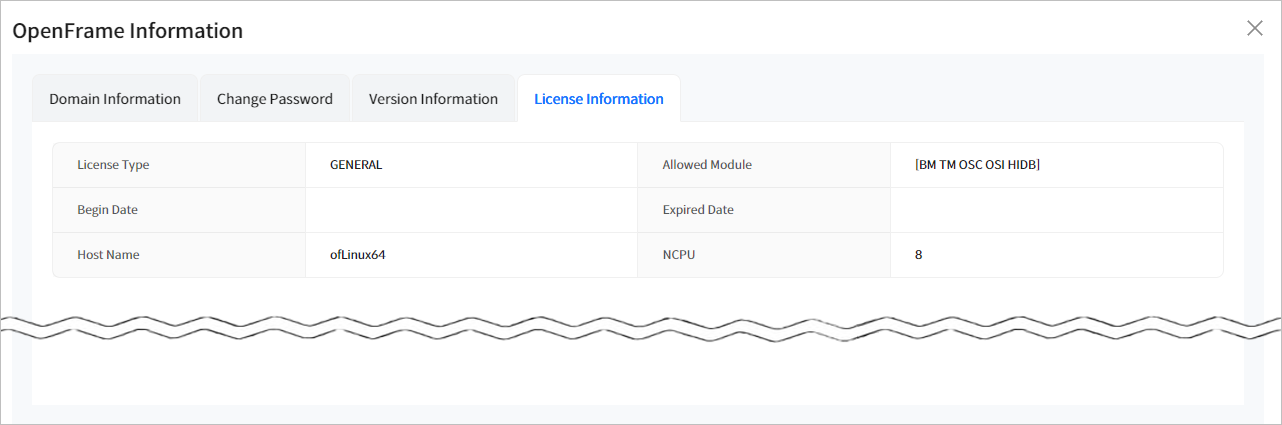Click the Begin Date label
The width and height of the screenshot is (1282, 425).
pos(107,210)
